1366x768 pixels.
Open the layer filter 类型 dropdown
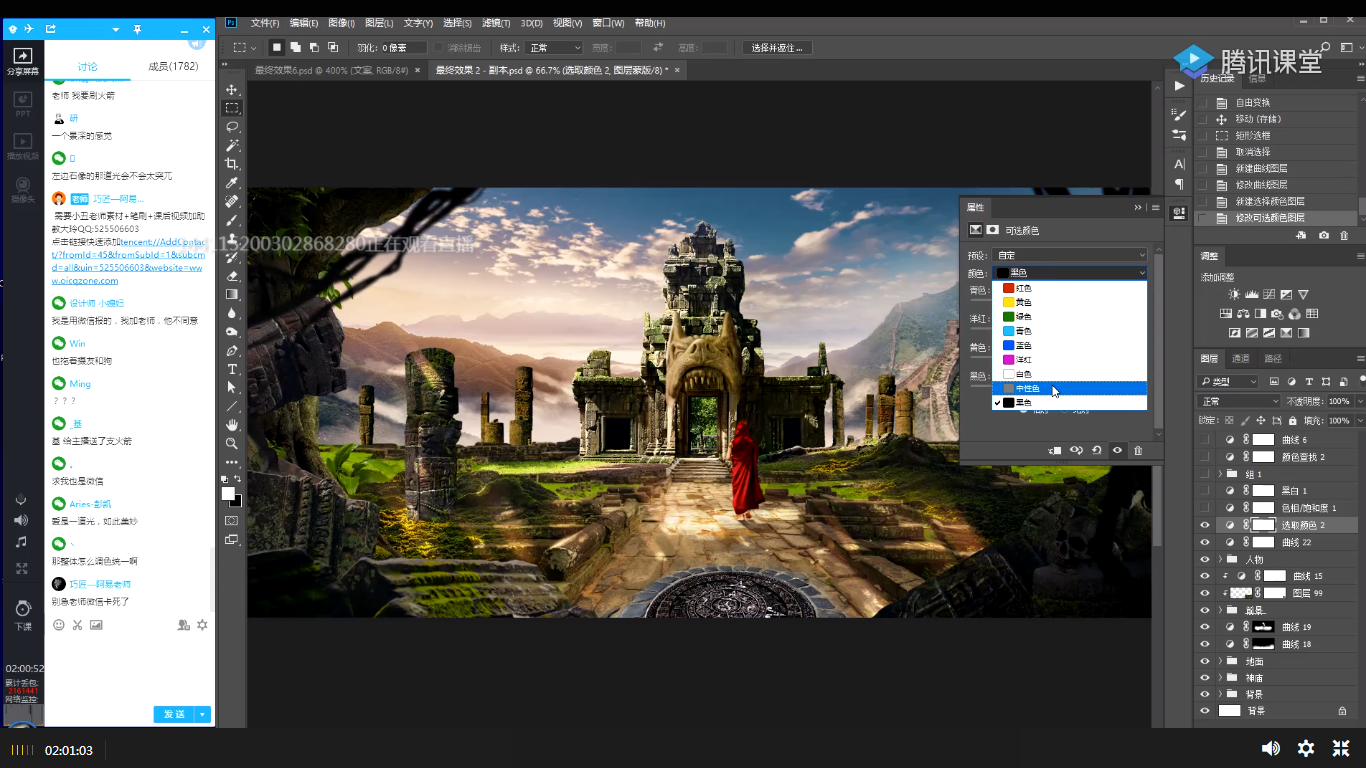point(1228,381)
